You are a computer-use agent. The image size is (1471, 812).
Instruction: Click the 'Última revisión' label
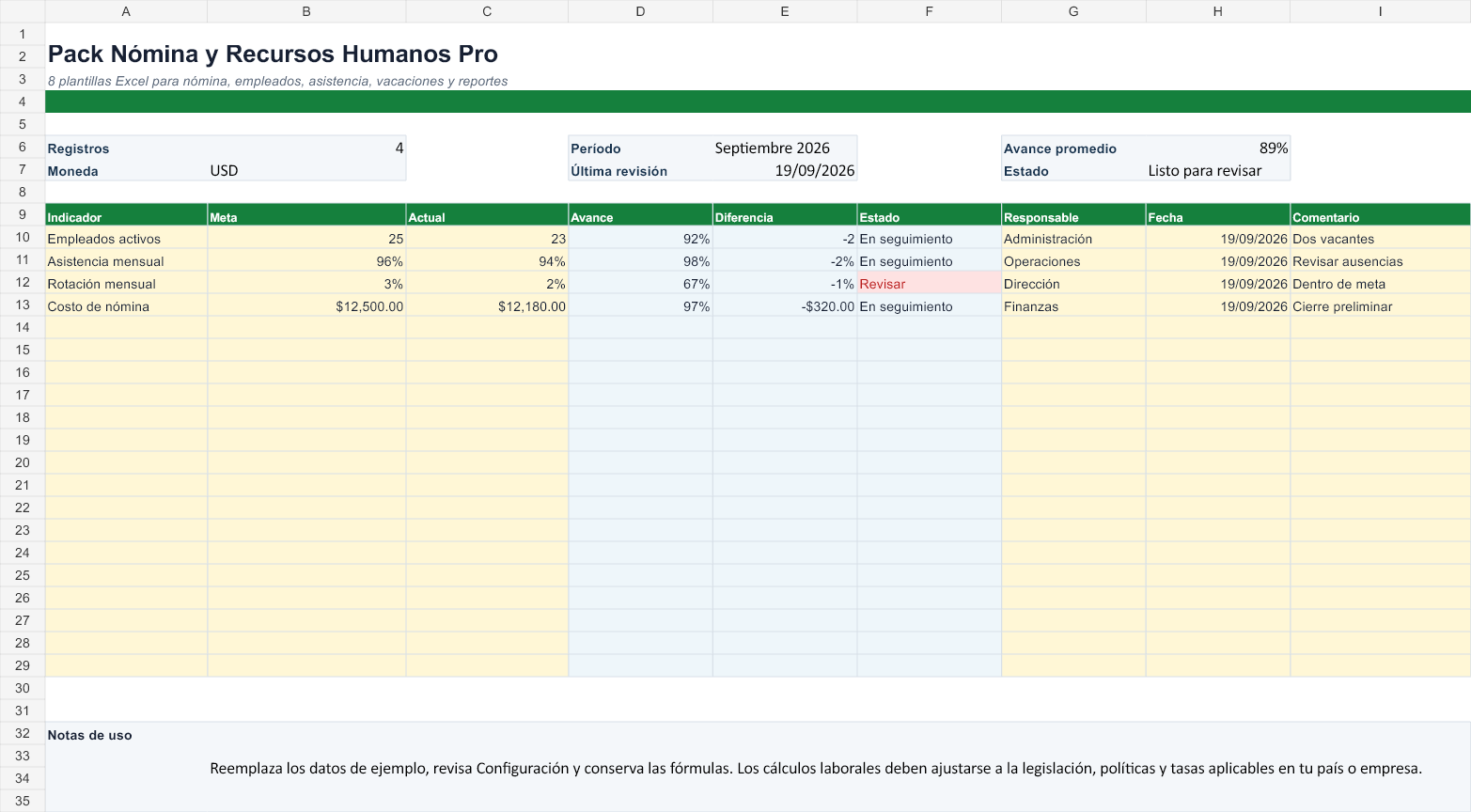pyautogui.click(x=640, y=170)
